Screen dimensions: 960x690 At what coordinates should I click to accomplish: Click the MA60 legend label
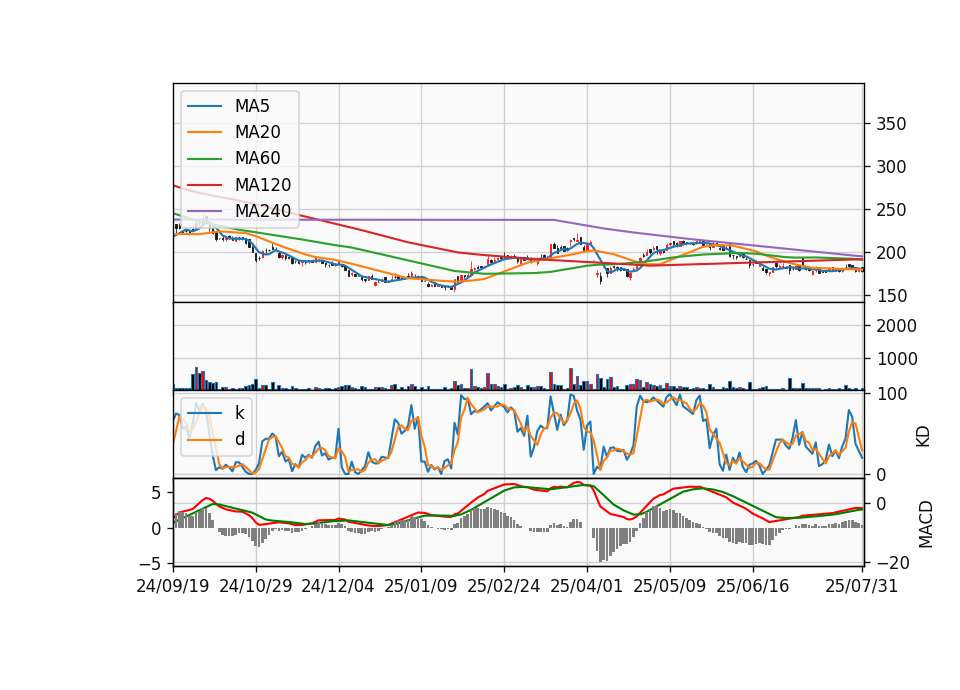tap(257, 159)
